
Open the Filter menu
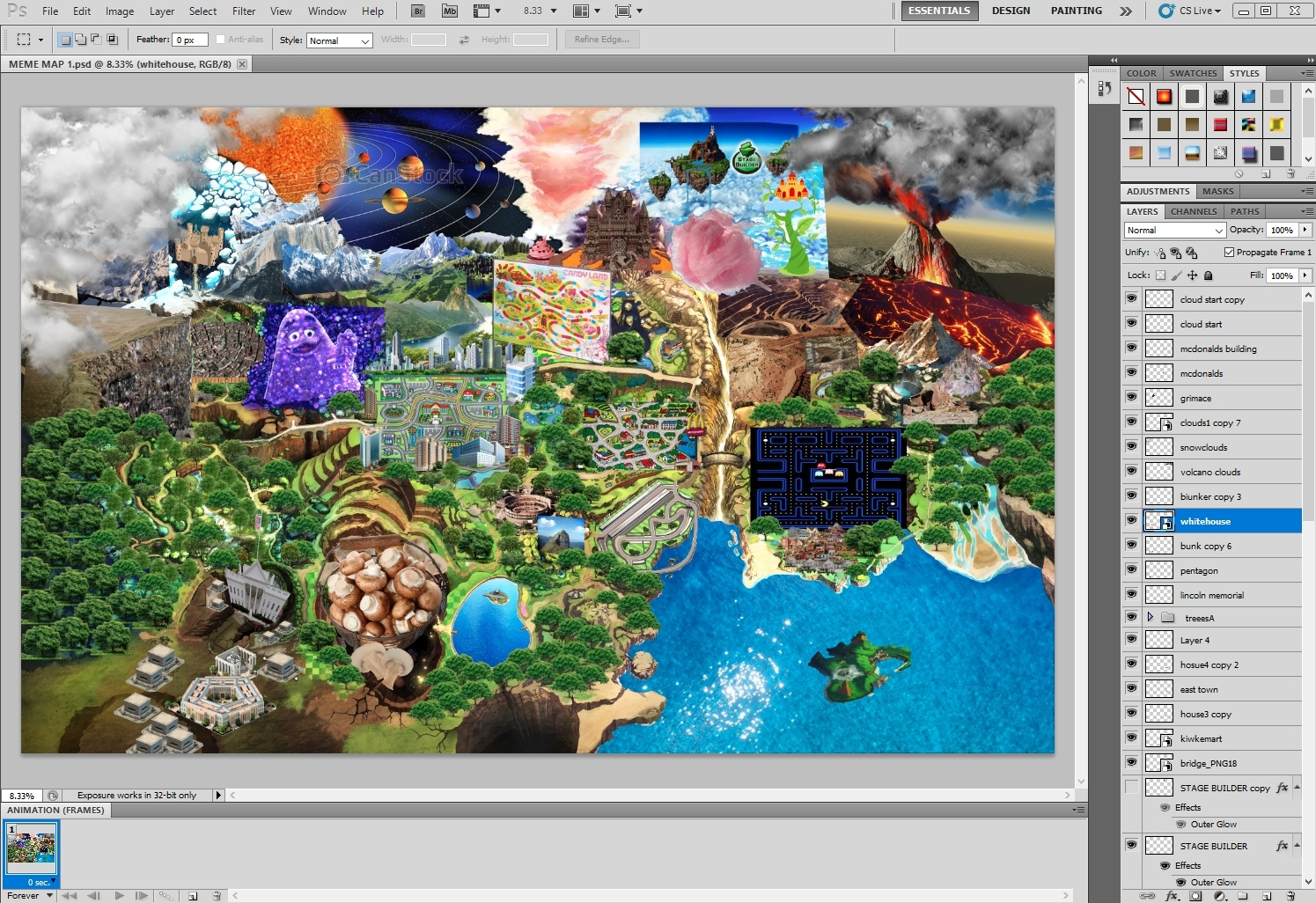pyautogui.click(x=244, y=11)
